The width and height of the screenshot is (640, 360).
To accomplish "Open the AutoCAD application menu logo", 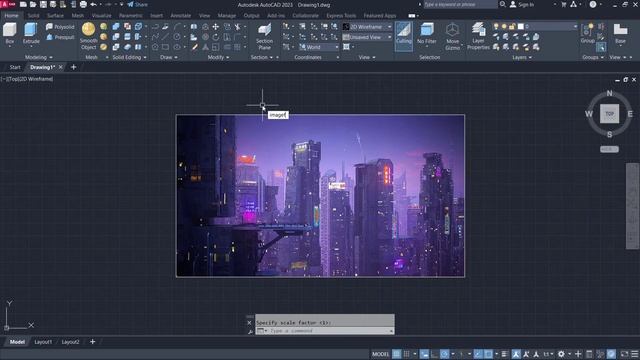I will tap(8, 4).
